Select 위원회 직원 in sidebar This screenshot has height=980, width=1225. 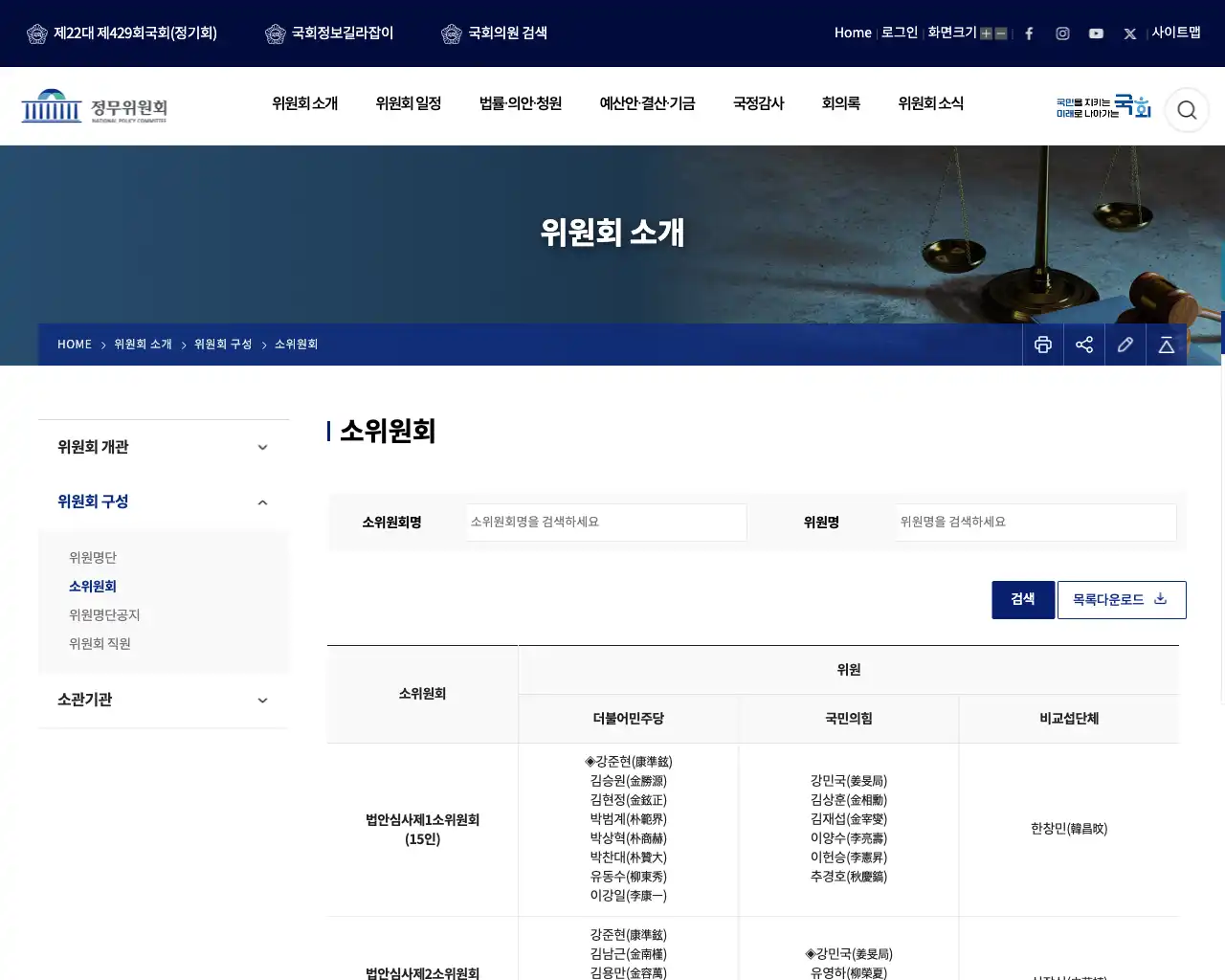click(100, 644)
